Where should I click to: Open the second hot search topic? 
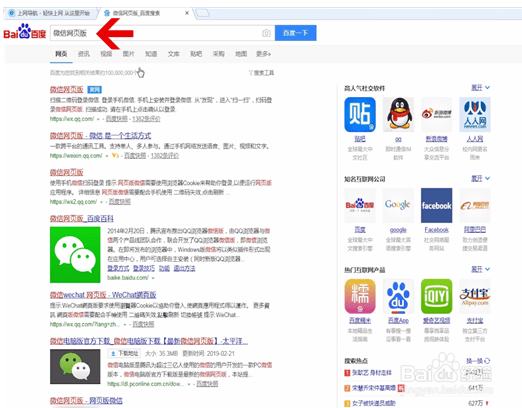374,388
